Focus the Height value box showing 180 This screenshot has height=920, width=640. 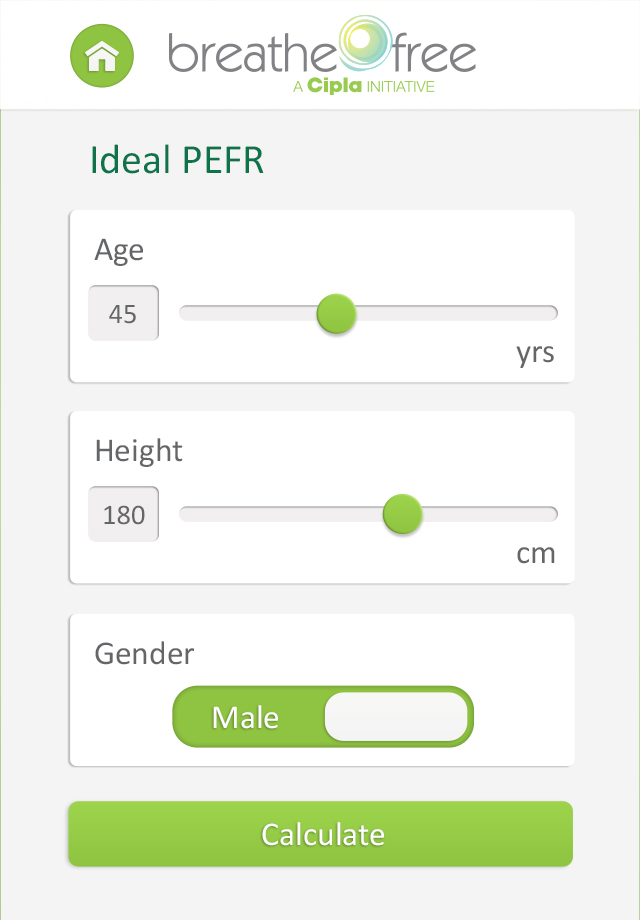point(123,514)
